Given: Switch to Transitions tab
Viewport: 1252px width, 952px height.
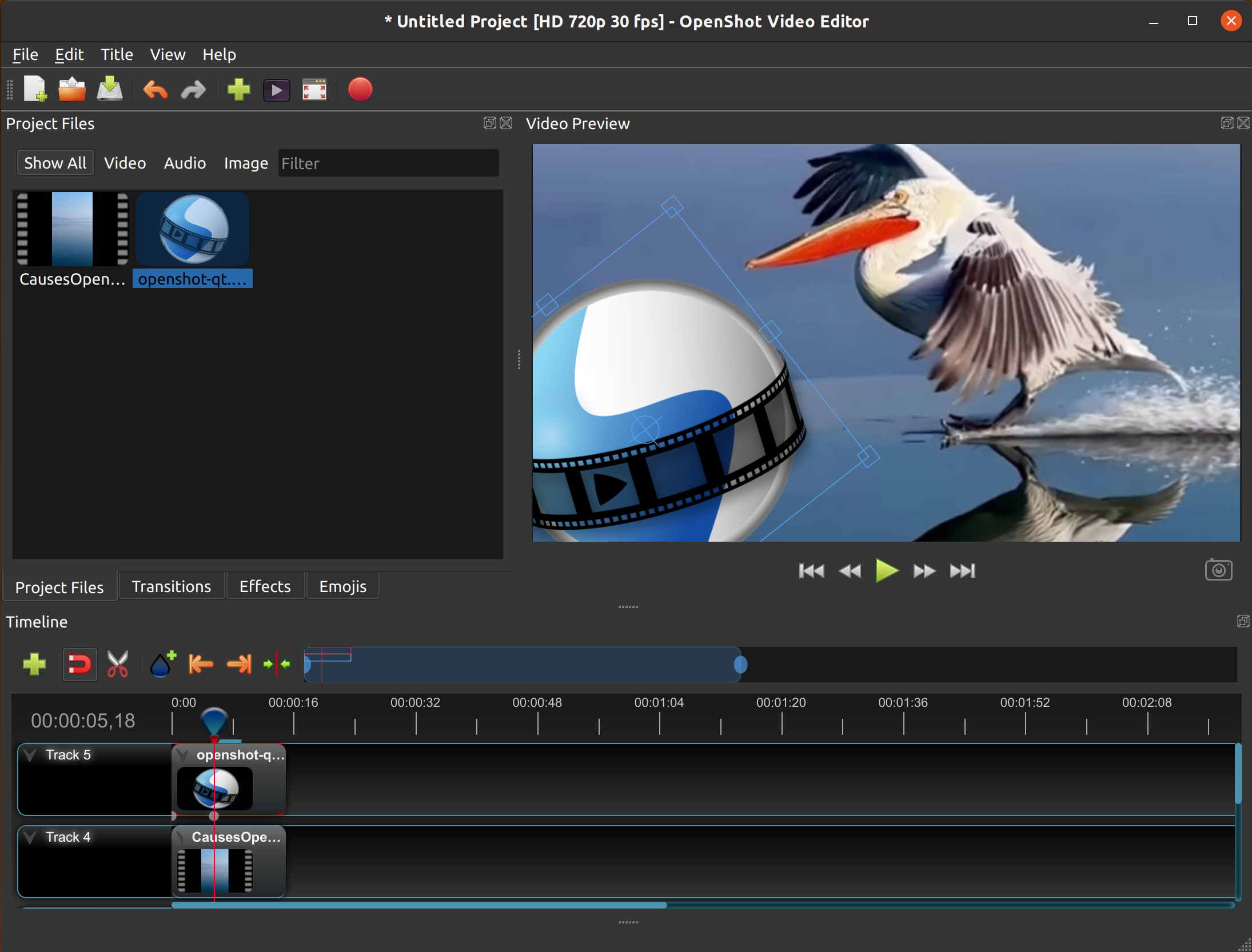Looking at the screenshot, I should [x=171, y=586].
